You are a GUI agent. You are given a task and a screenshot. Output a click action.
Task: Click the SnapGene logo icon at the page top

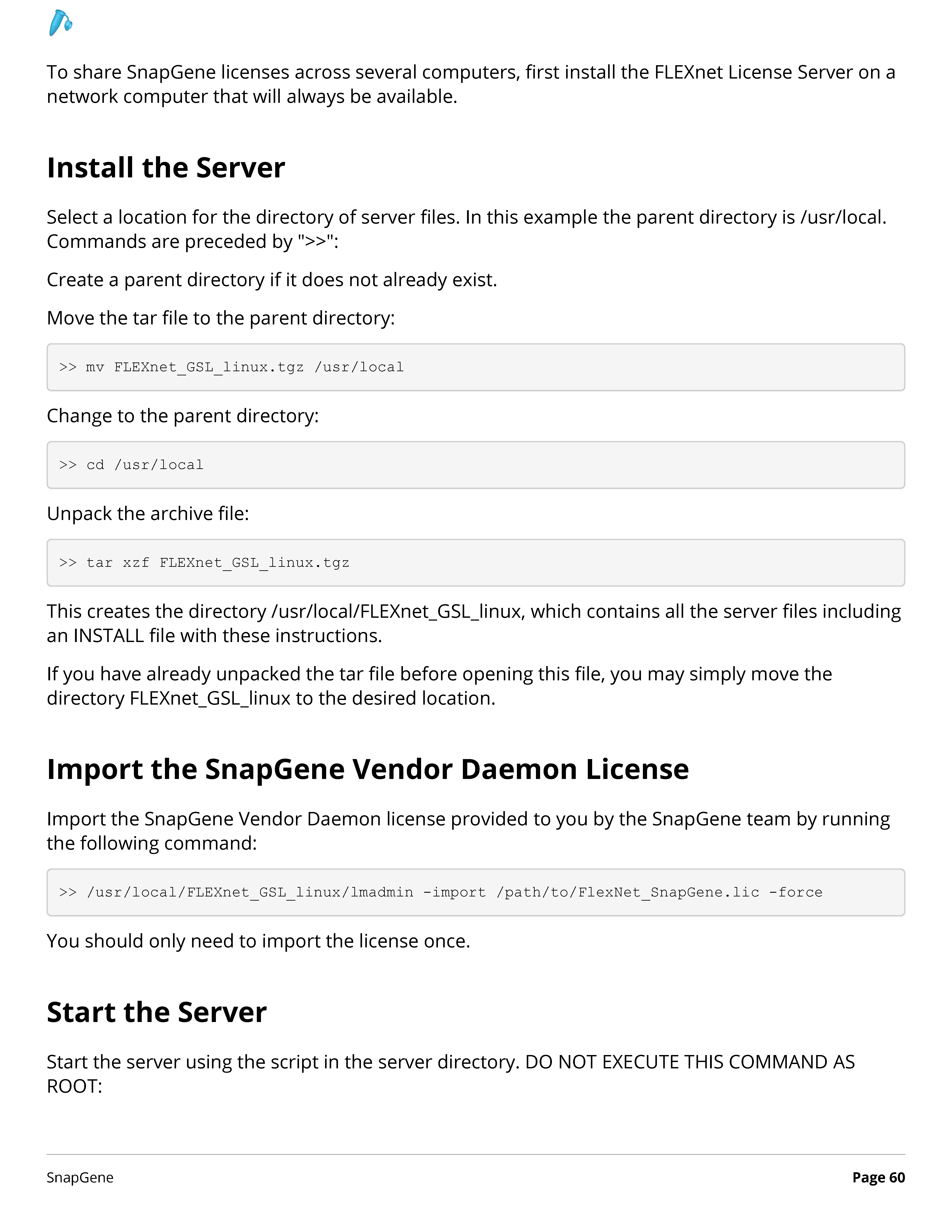(61, 23)
